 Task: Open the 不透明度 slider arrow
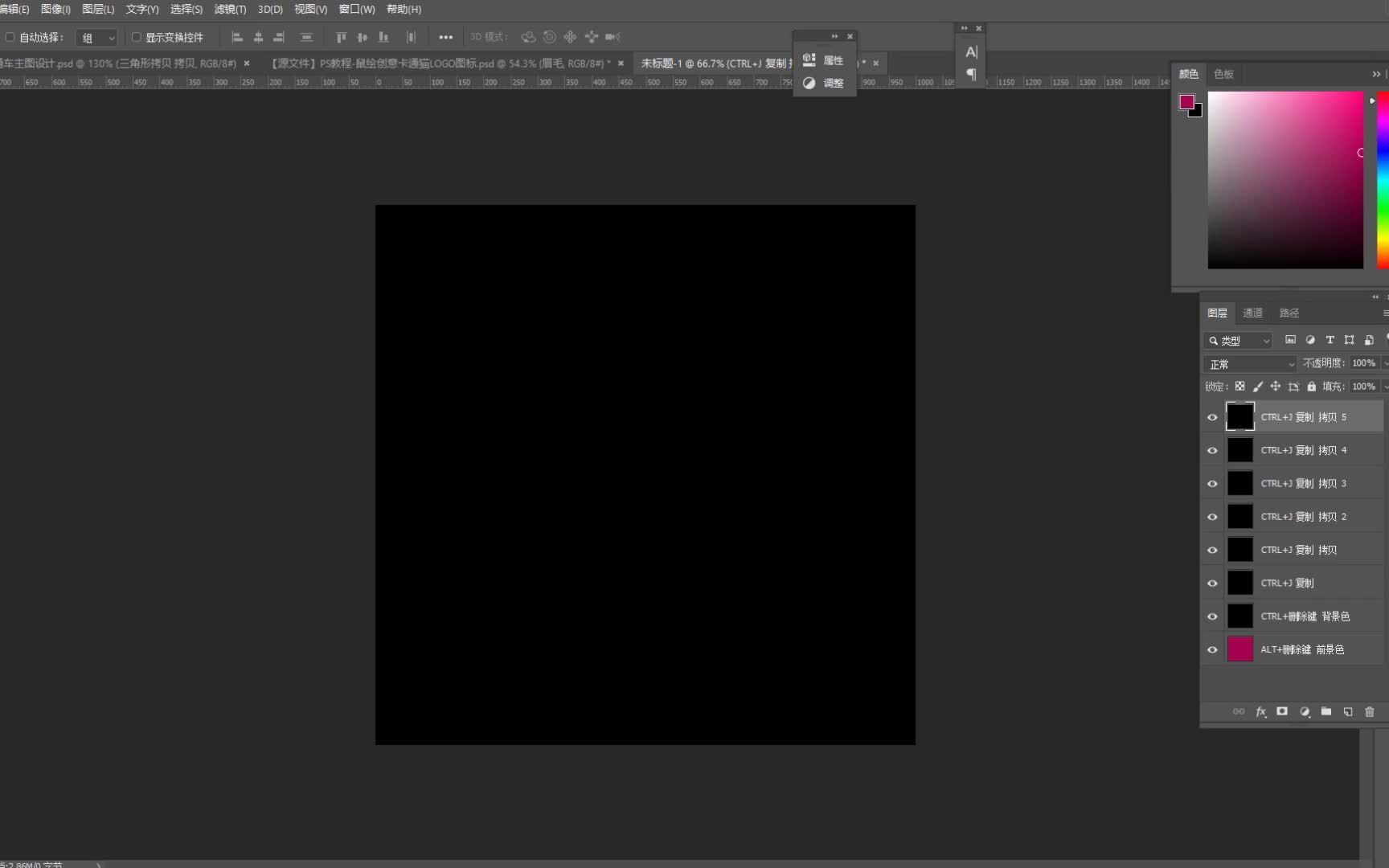tap(1385, 363)
